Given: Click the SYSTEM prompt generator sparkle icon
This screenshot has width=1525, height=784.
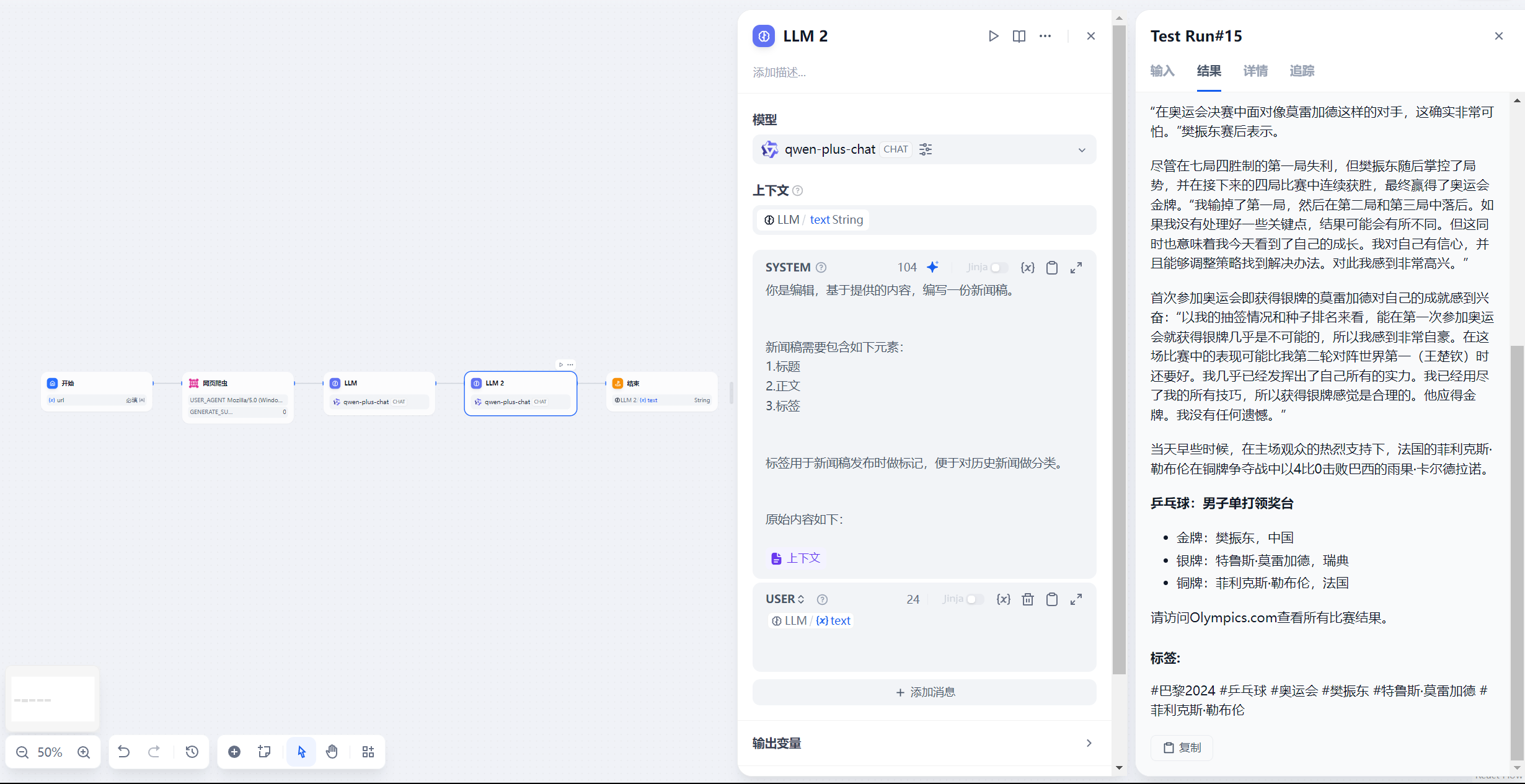Looking at the screenshot, I should (932, 267).
